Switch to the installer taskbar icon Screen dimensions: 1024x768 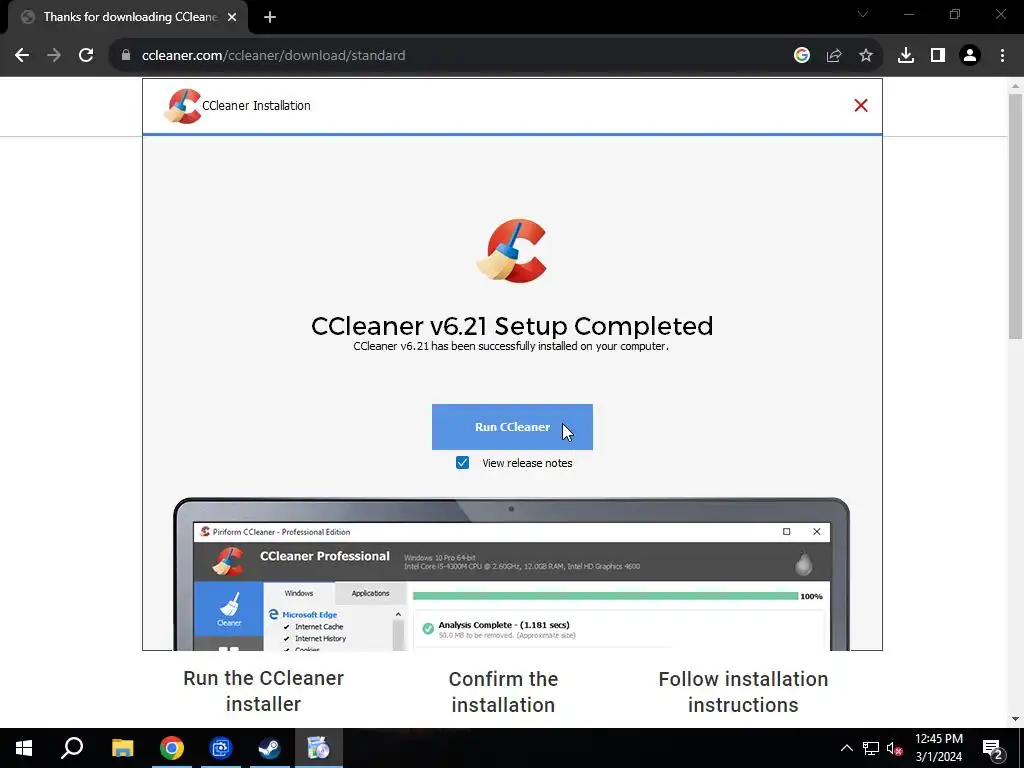[319, 748]
